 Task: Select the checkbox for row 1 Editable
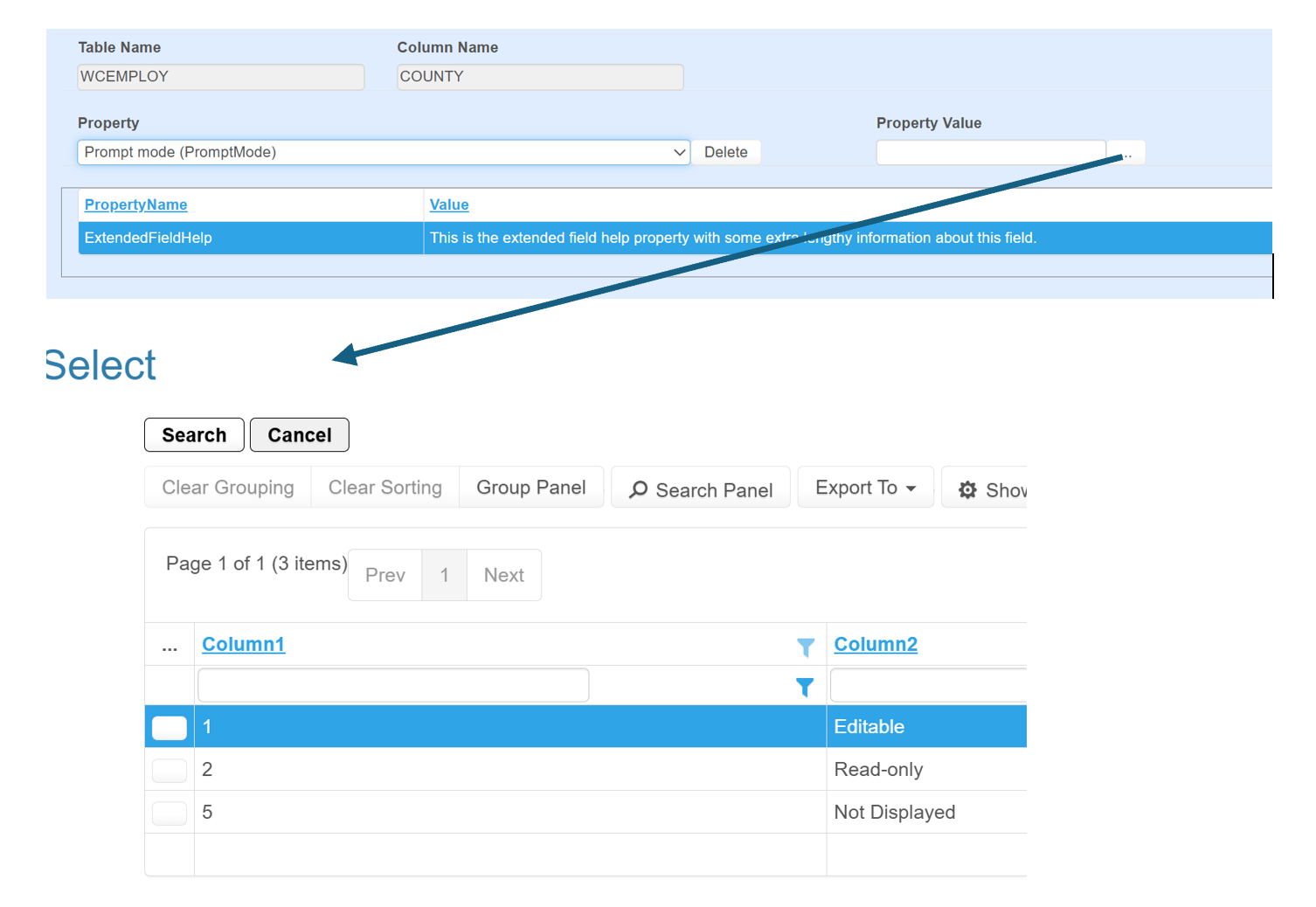[x=170, y=727]
